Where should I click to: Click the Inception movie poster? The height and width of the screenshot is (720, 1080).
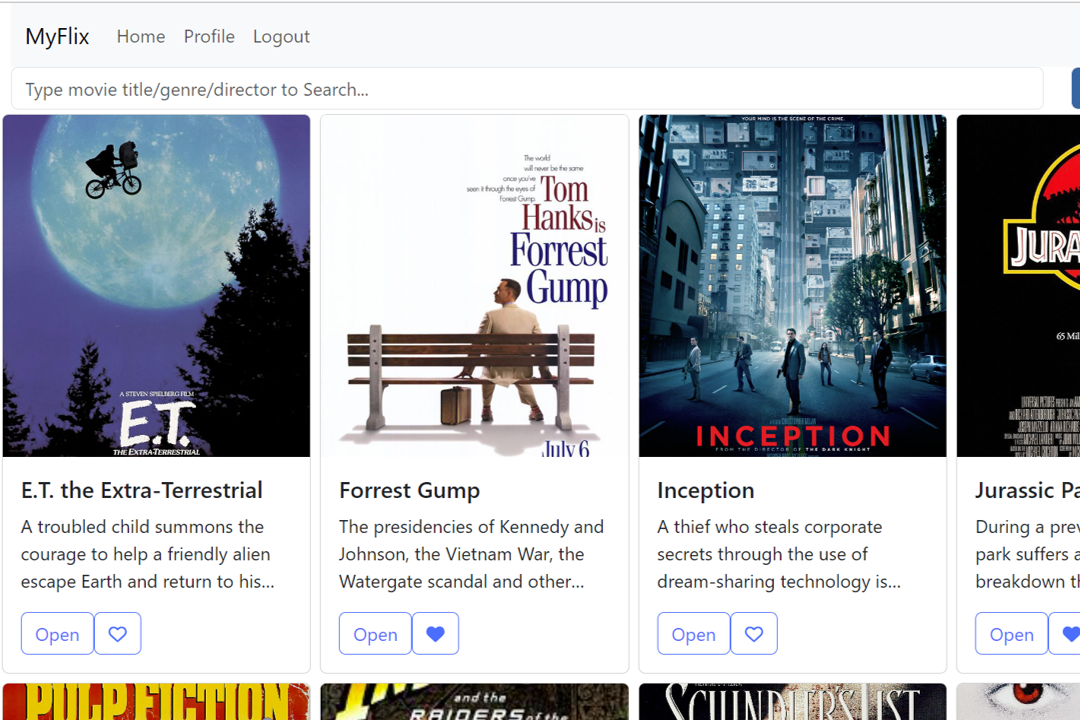coord(792,285)
